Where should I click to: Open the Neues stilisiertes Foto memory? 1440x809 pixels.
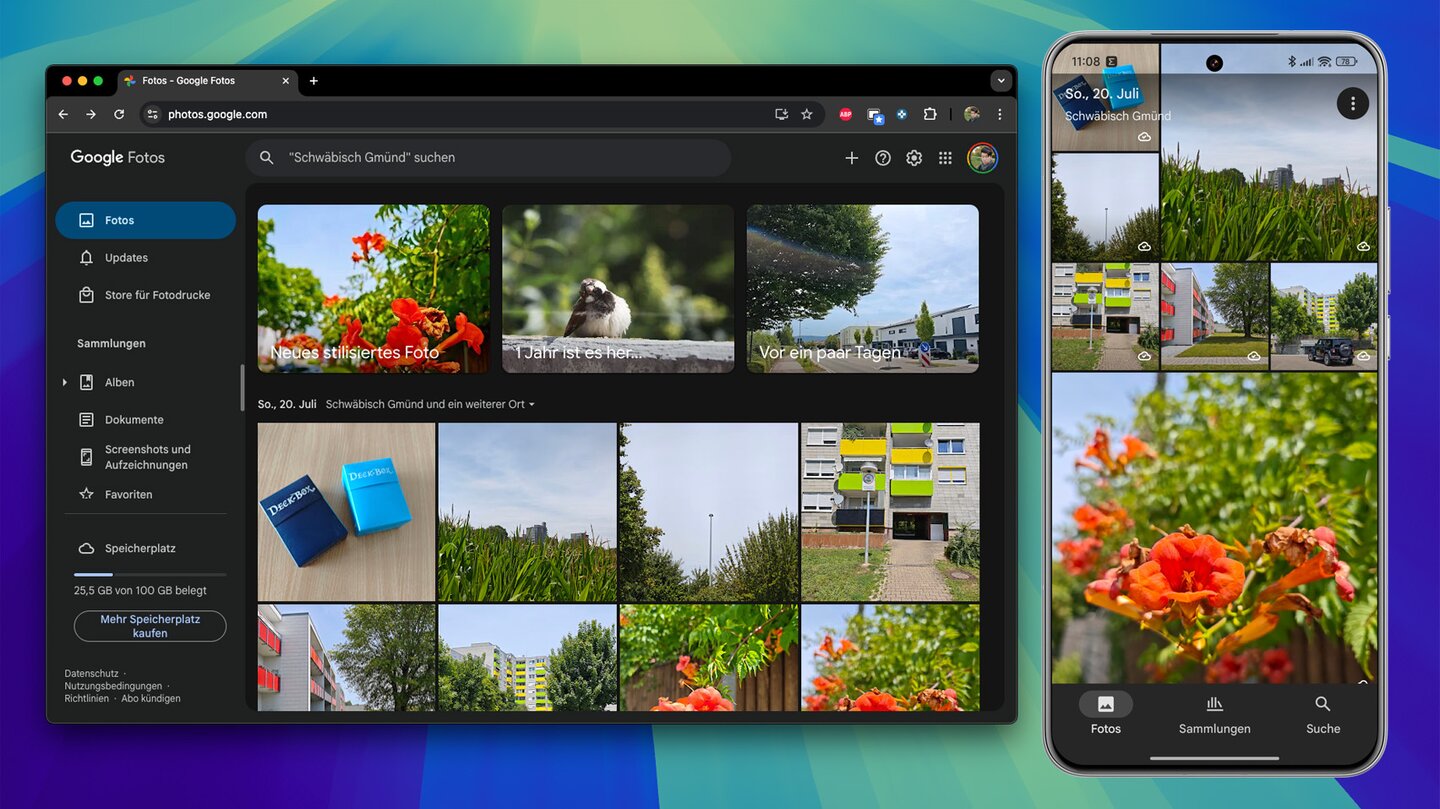point(374,289)
